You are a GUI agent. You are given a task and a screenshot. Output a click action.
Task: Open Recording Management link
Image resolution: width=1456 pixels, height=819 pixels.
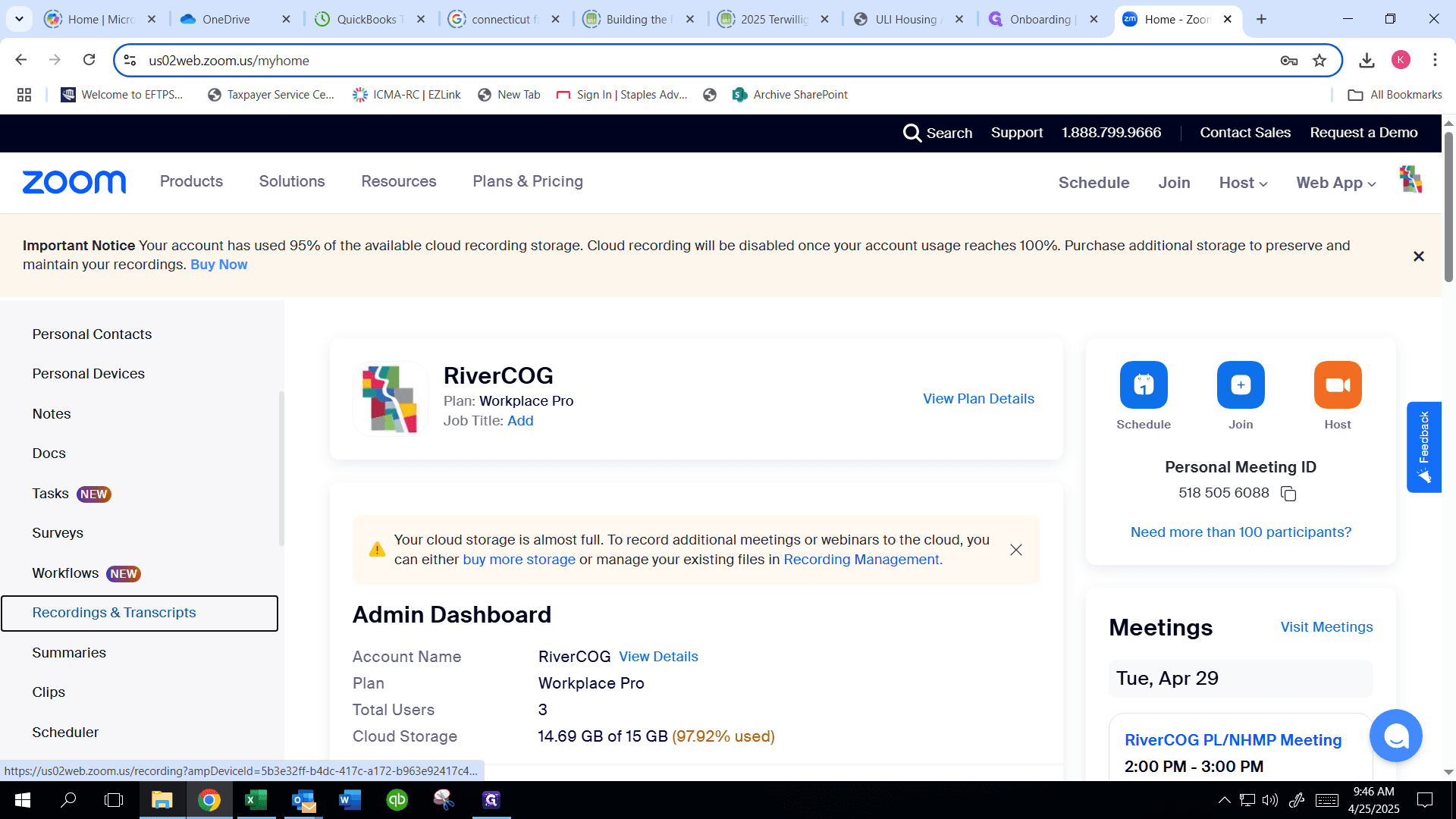pos(863,560)
